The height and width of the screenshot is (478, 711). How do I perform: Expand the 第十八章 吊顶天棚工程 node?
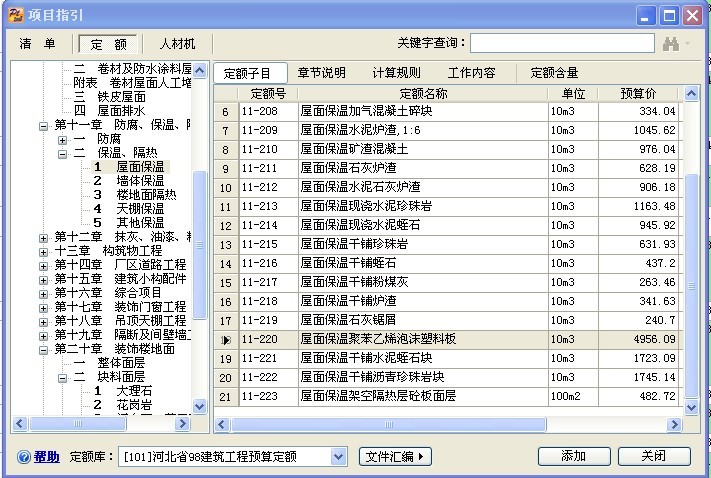[44, 322]
